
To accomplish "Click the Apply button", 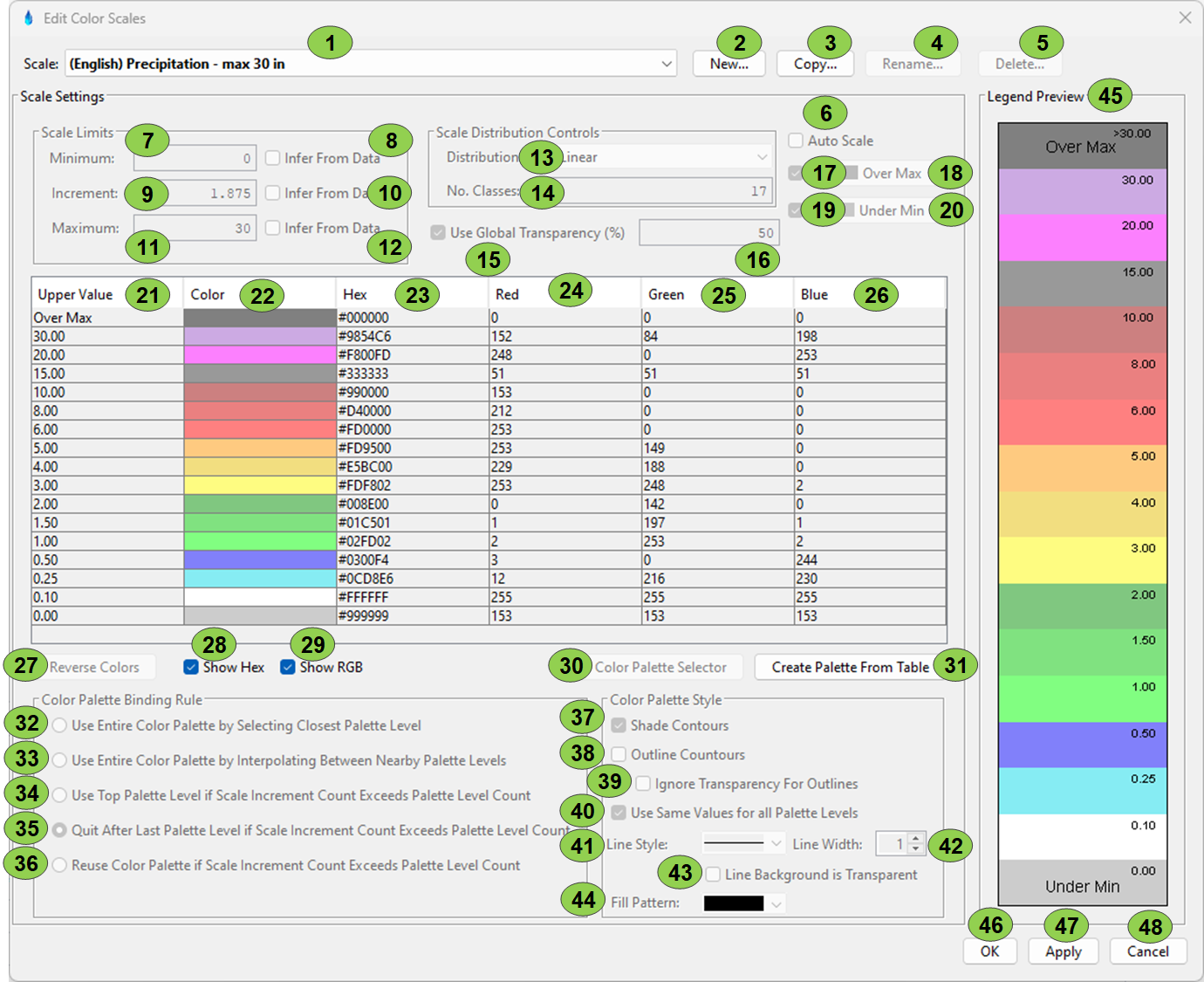I will [1063, 951].
